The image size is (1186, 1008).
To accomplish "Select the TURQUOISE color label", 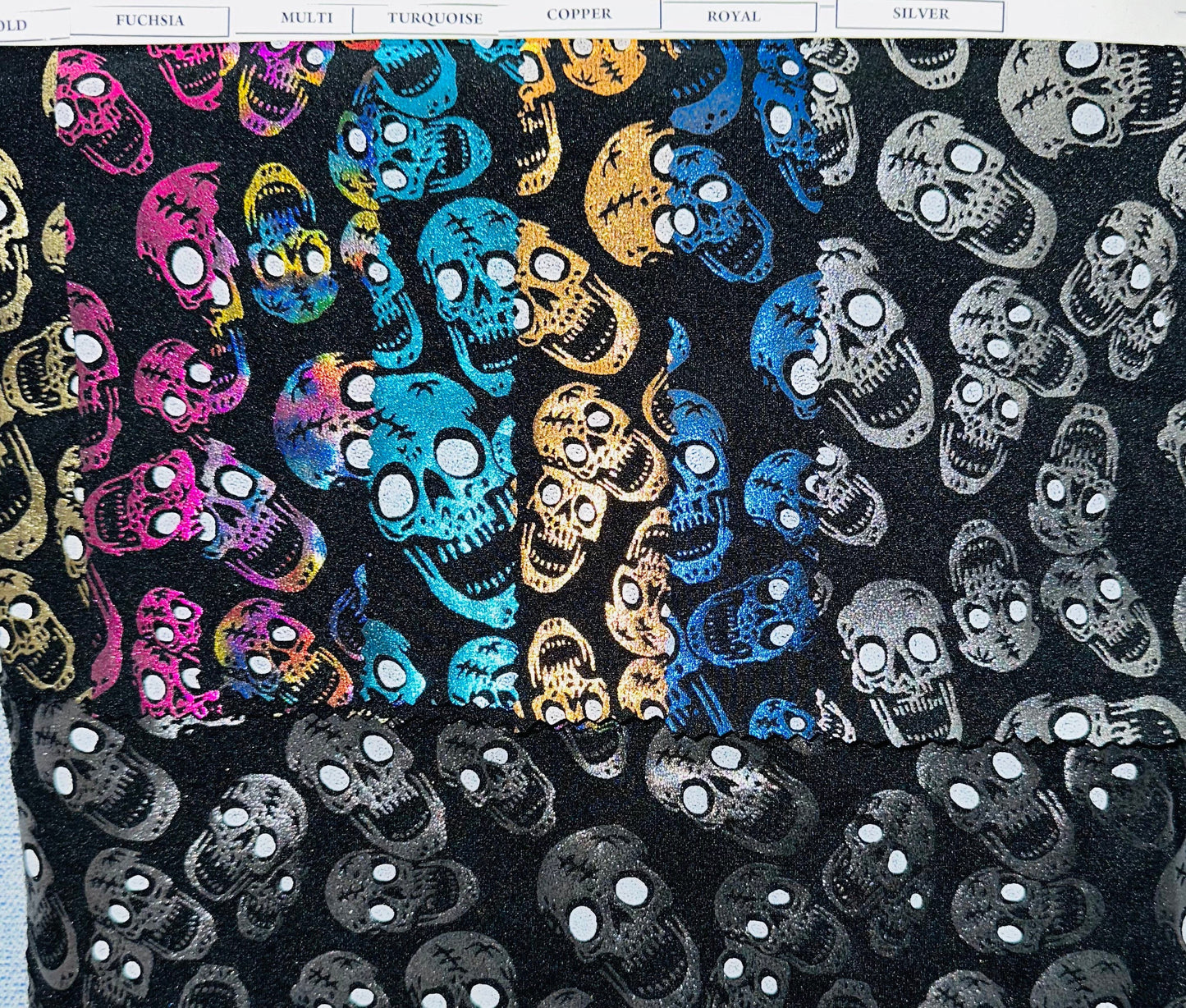I will 435,15.
